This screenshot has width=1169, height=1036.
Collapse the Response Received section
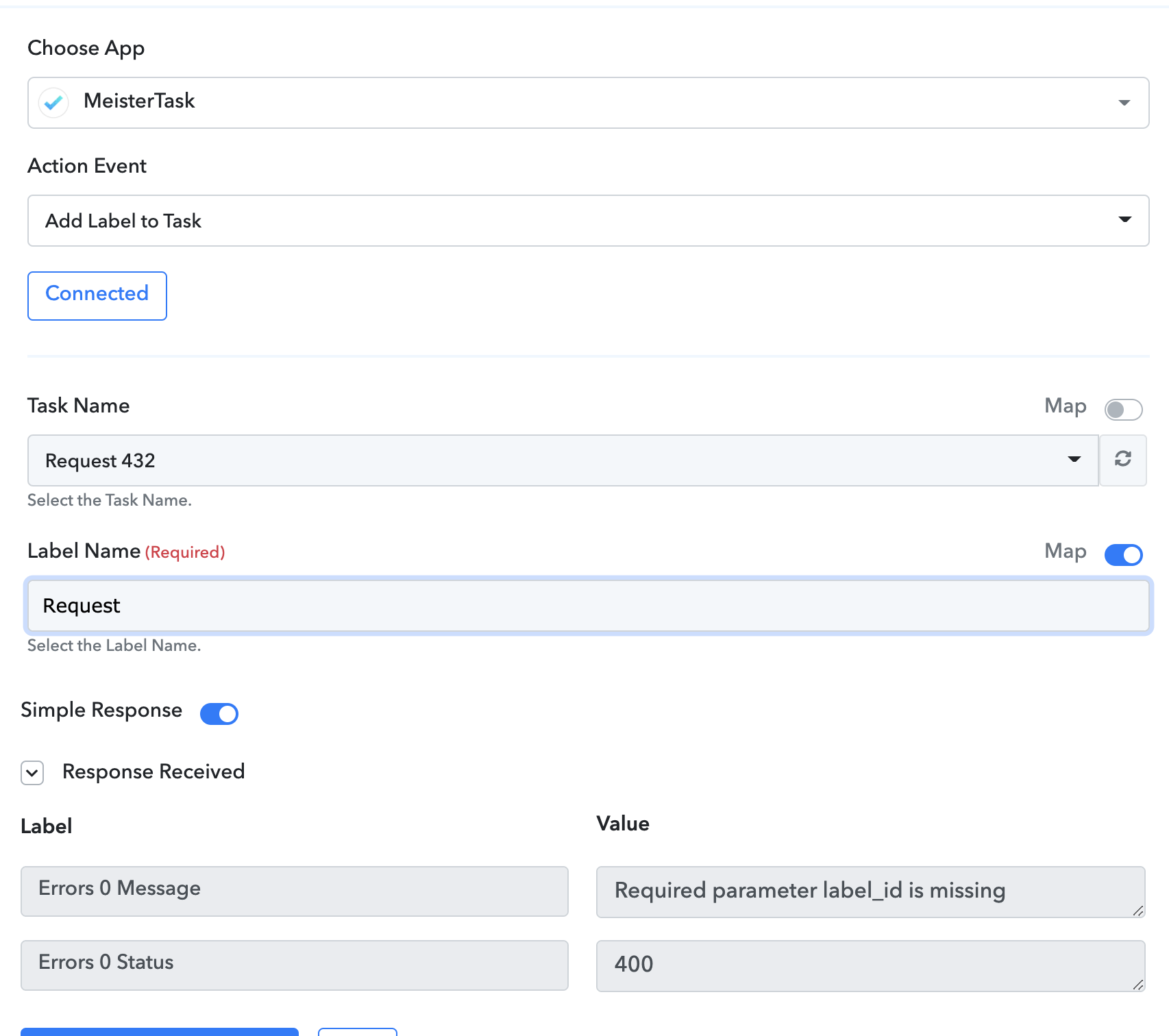[x=32, y=773]
